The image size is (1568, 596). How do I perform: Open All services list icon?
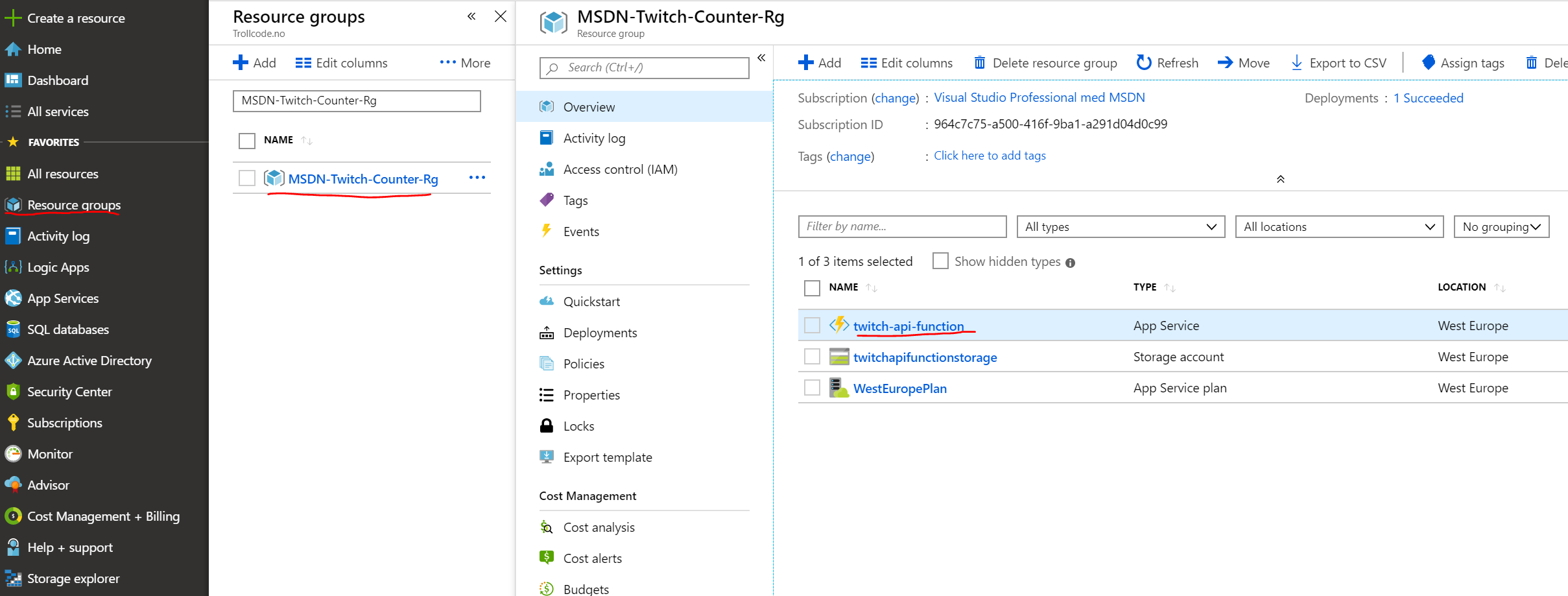(x=13, y=112)
